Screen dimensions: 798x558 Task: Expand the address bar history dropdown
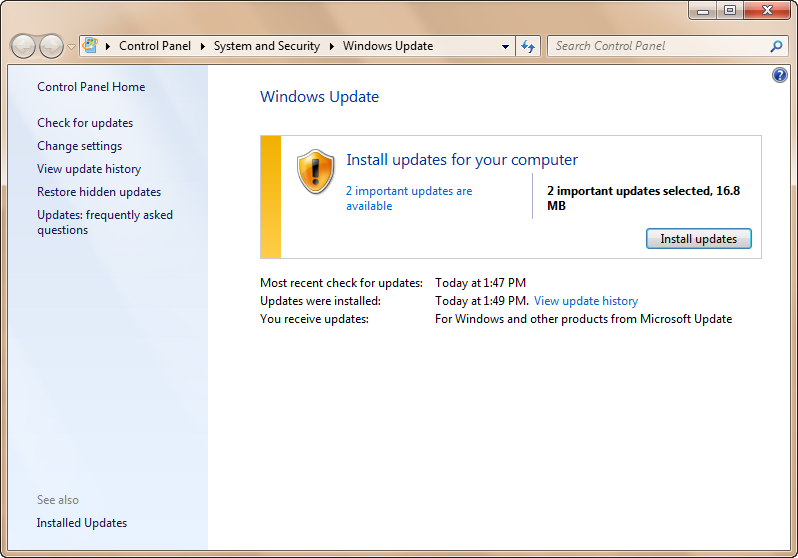point(505,47)
